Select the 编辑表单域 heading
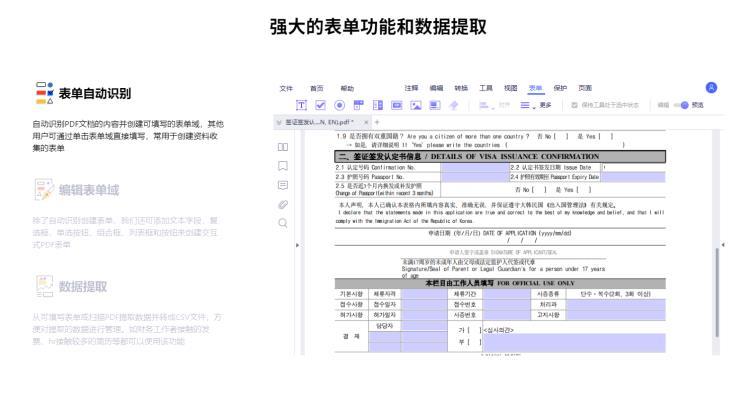750x411 pixels. tap(89, 190)
